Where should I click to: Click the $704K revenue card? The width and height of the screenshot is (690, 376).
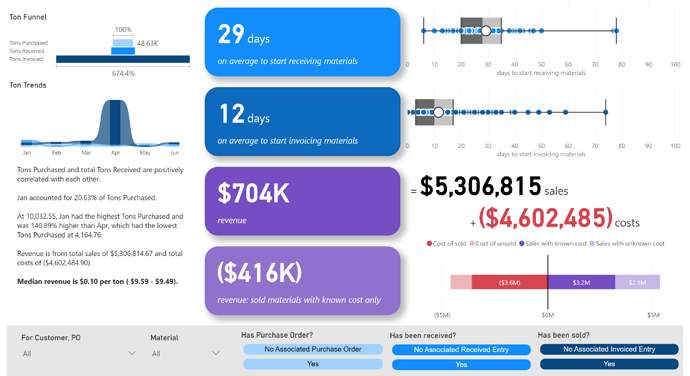point(302,201)
